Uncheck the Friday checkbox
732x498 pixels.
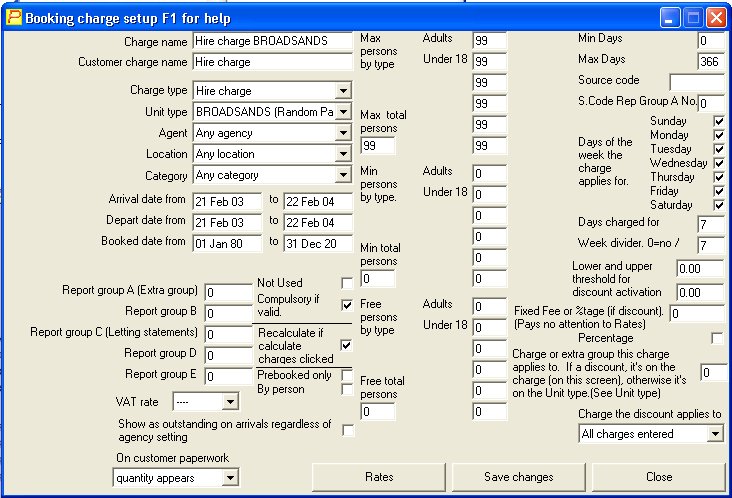point(718,191)
